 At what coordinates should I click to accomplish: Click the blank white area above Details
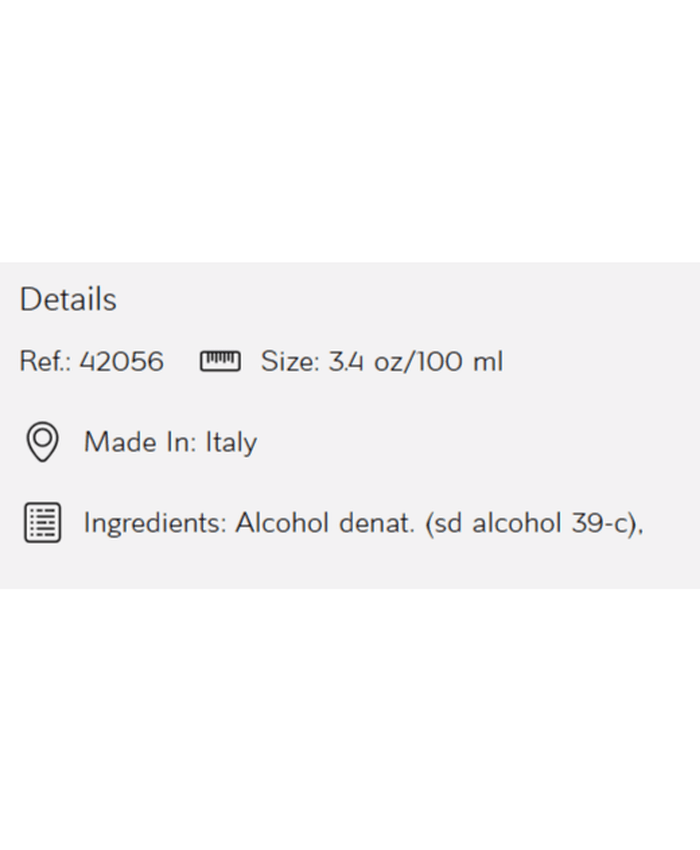[350, 130]
